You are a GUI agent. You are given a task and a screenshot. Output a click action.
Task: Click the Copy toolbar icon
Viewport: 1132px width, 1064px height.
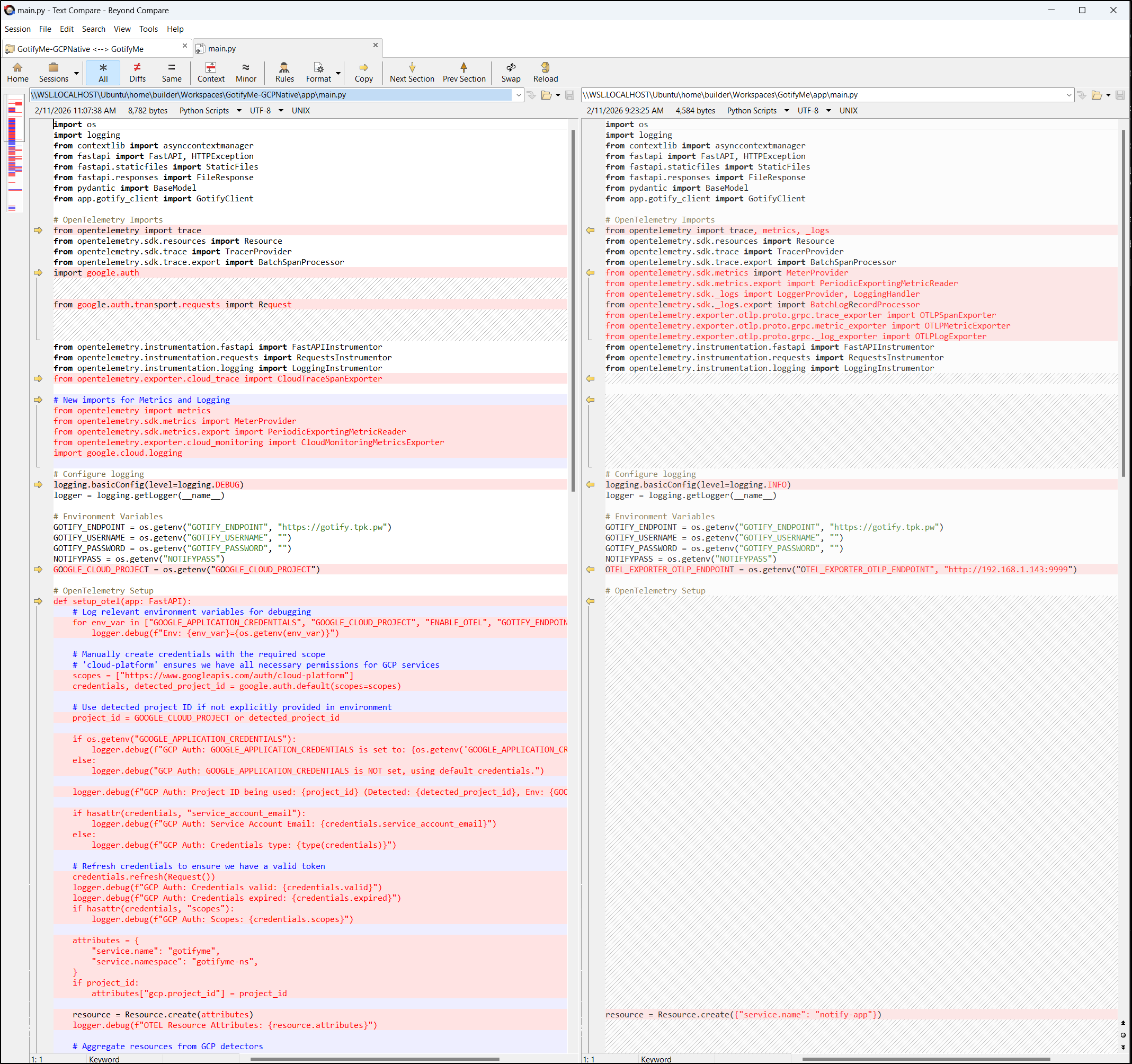point(363,73)
